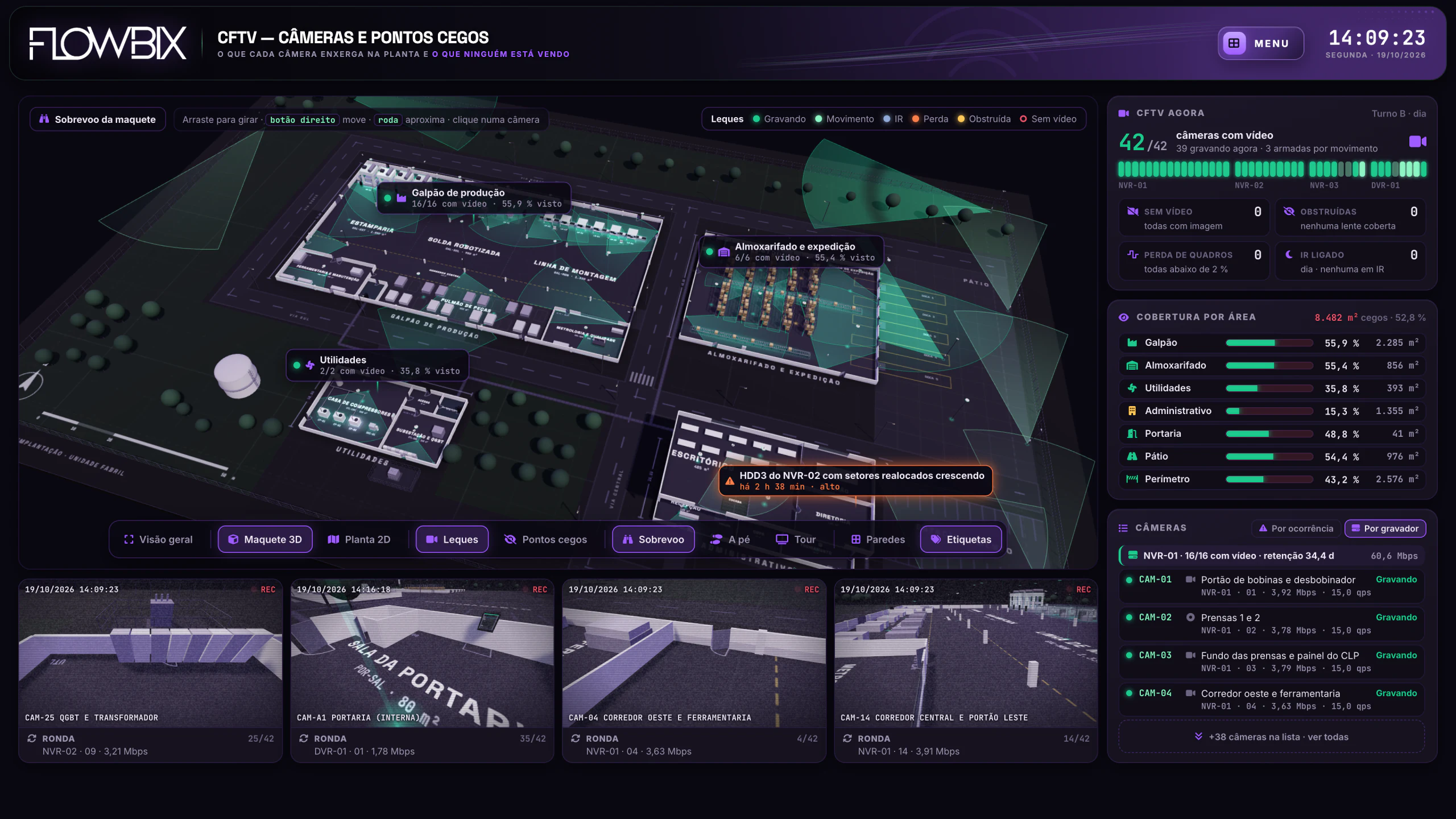This screenshot has width=1456, height=819.
Task: Select CAM-02 Prensas 1 e 2 row
Action: point(1272,623)
